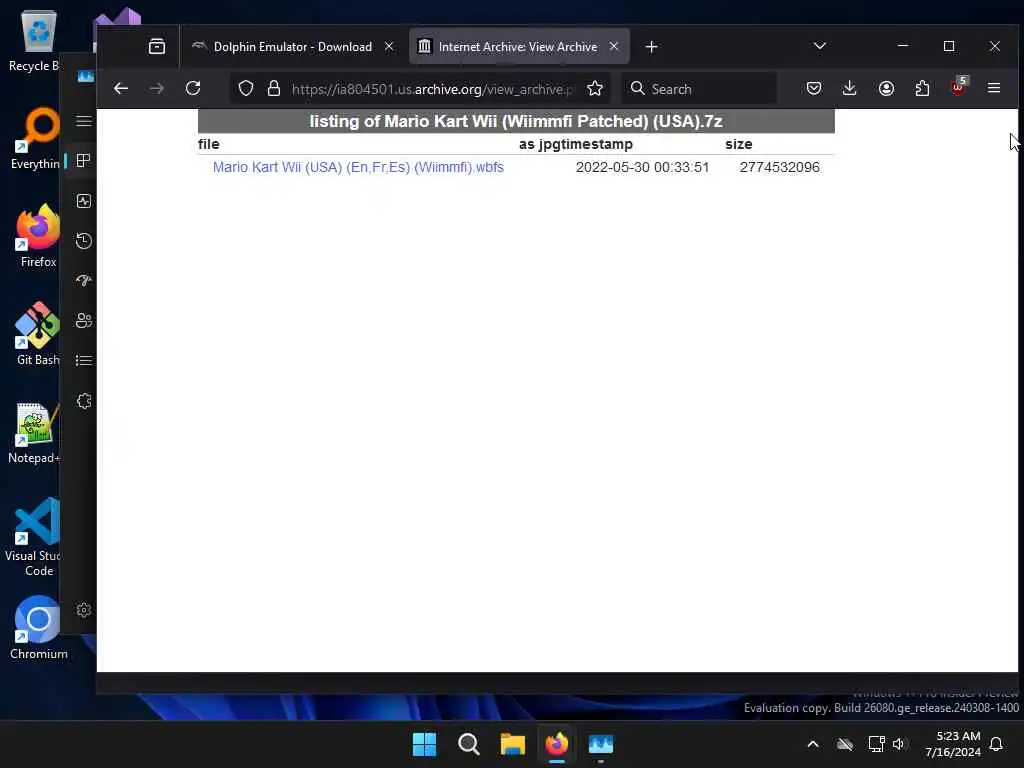Open Task Manager Settings gear

tap(84, 610)
